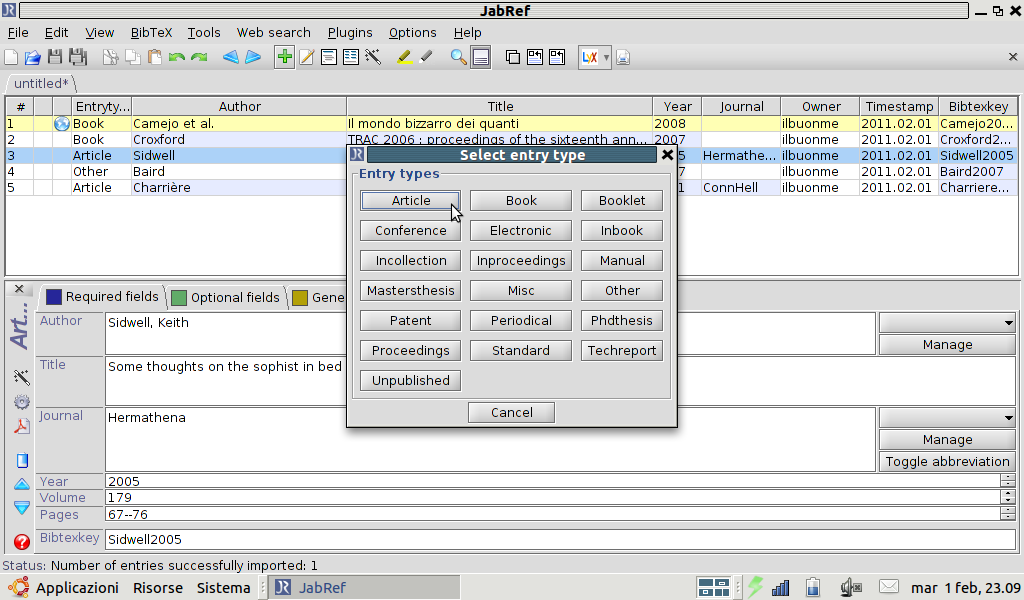
Task: Click the yellow highlighter mark entries icon
Action: 404,57
